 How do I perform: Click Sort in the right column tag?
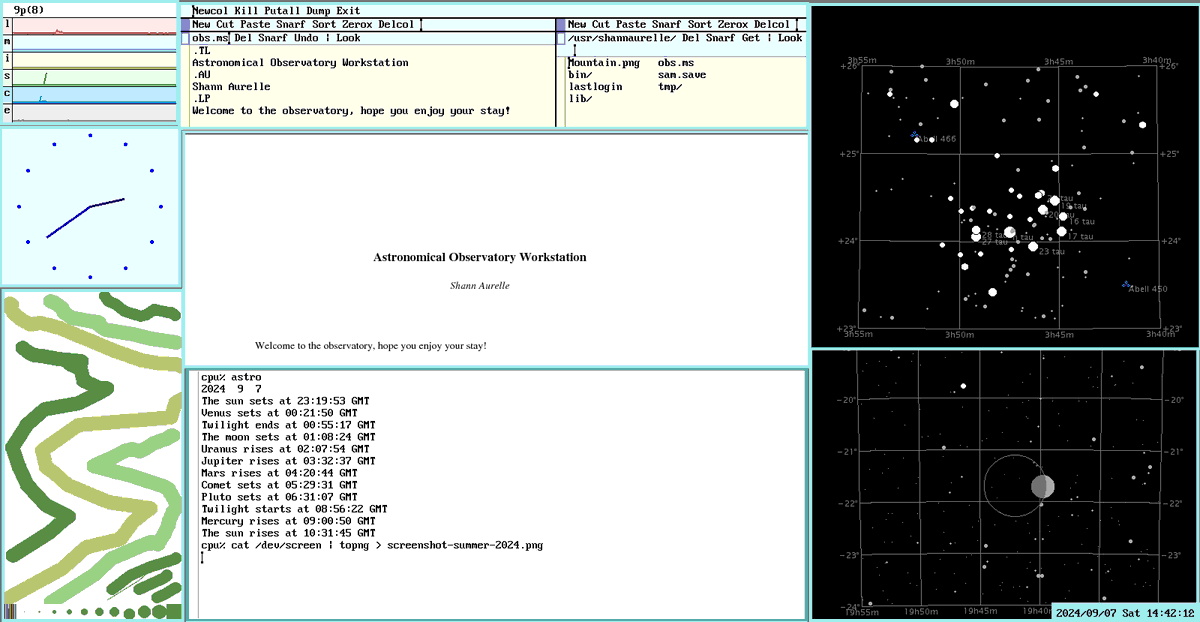click(700, 24)
